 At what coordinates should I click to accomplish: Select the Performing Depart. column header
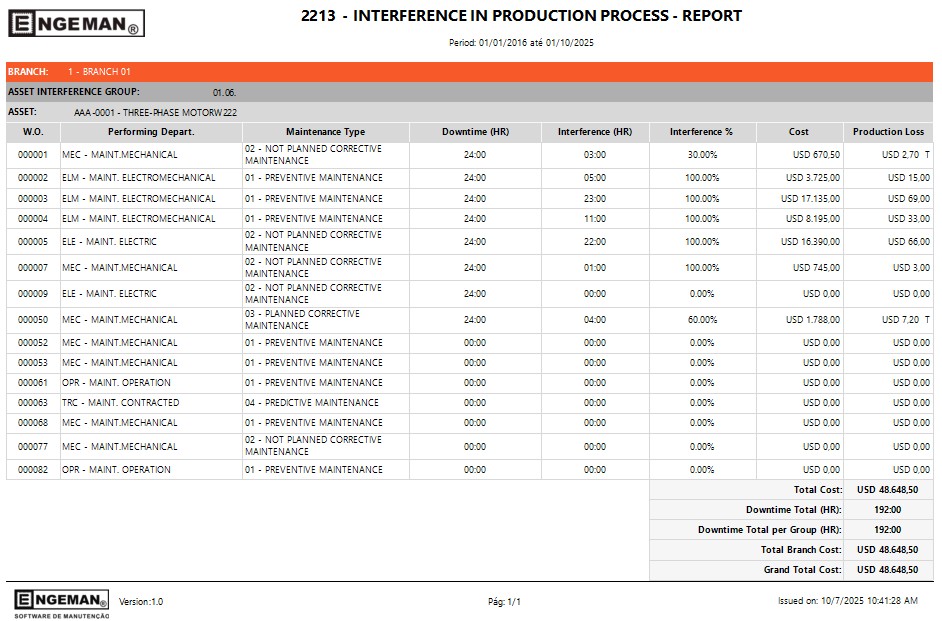tap(151, 132)
